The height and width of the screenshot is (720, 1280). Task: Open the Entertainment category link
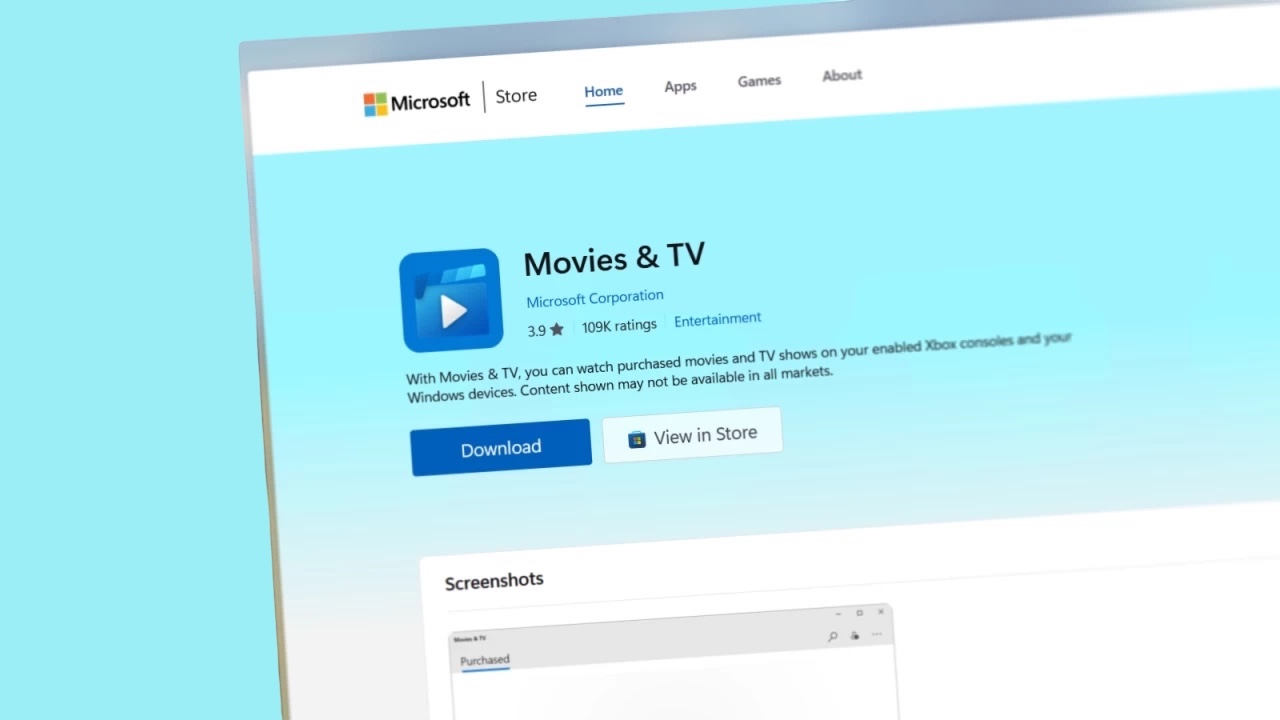pos(717,320)
